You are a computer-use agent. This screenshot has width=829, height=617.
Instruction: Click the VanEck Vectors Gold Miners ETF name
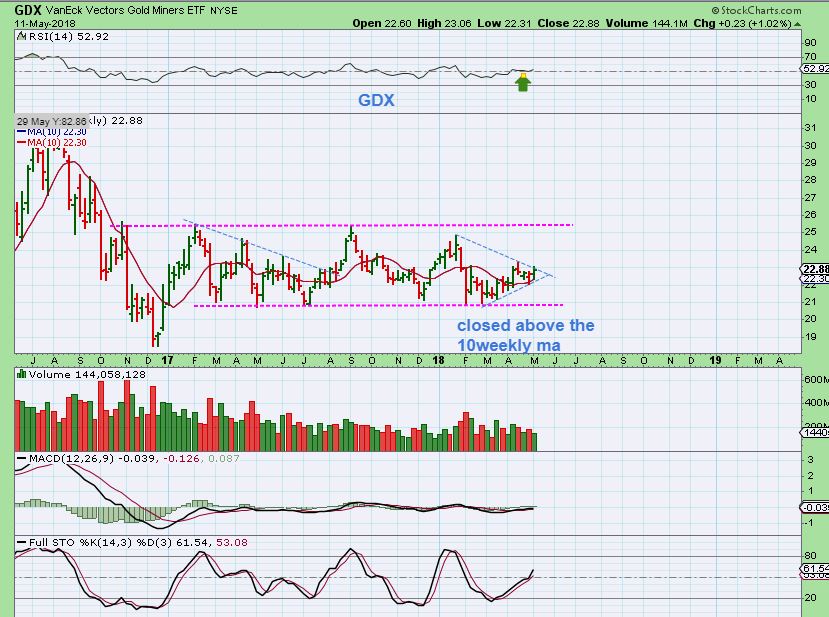[126, 10]
